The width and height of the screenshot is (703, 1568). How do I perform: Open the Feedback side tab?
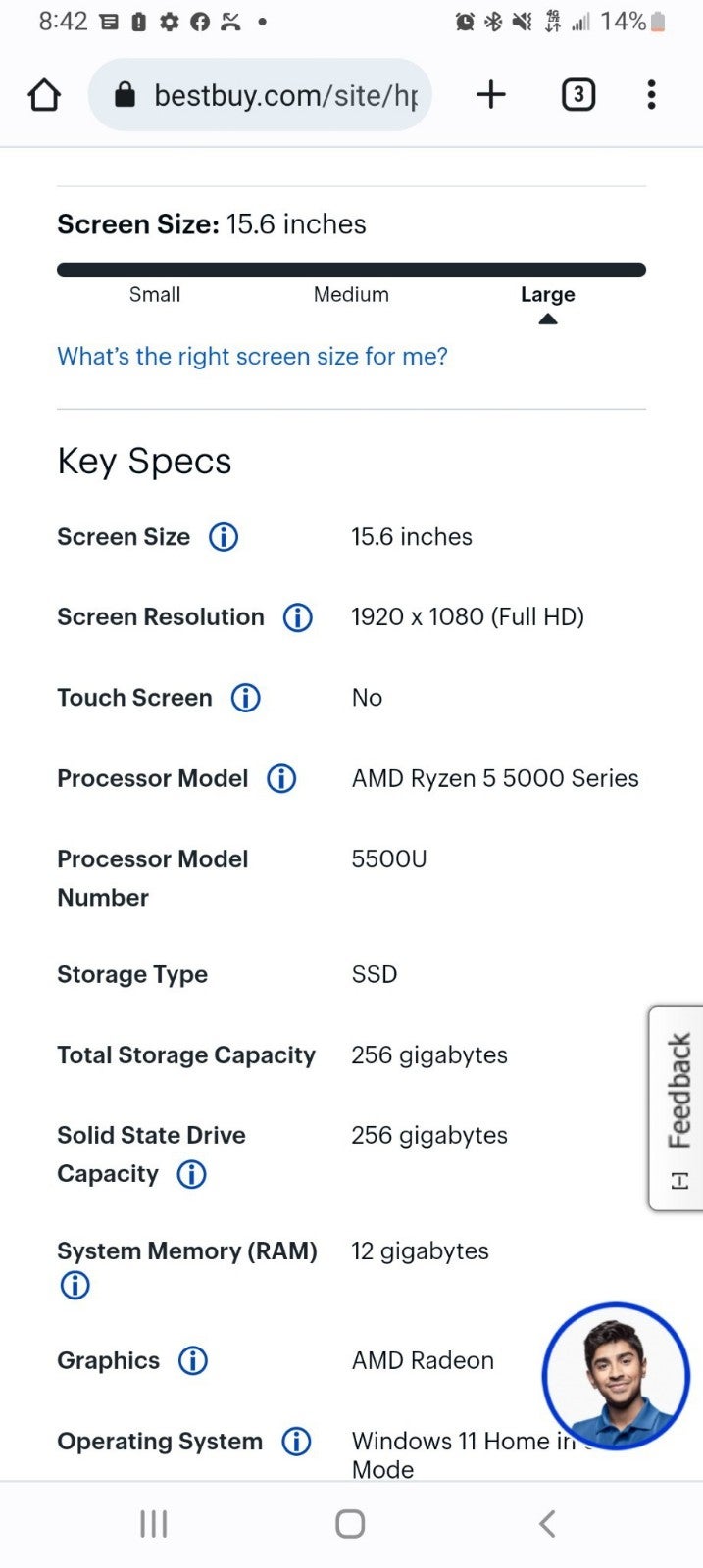pyautogui.click(x=677, y=1108)
